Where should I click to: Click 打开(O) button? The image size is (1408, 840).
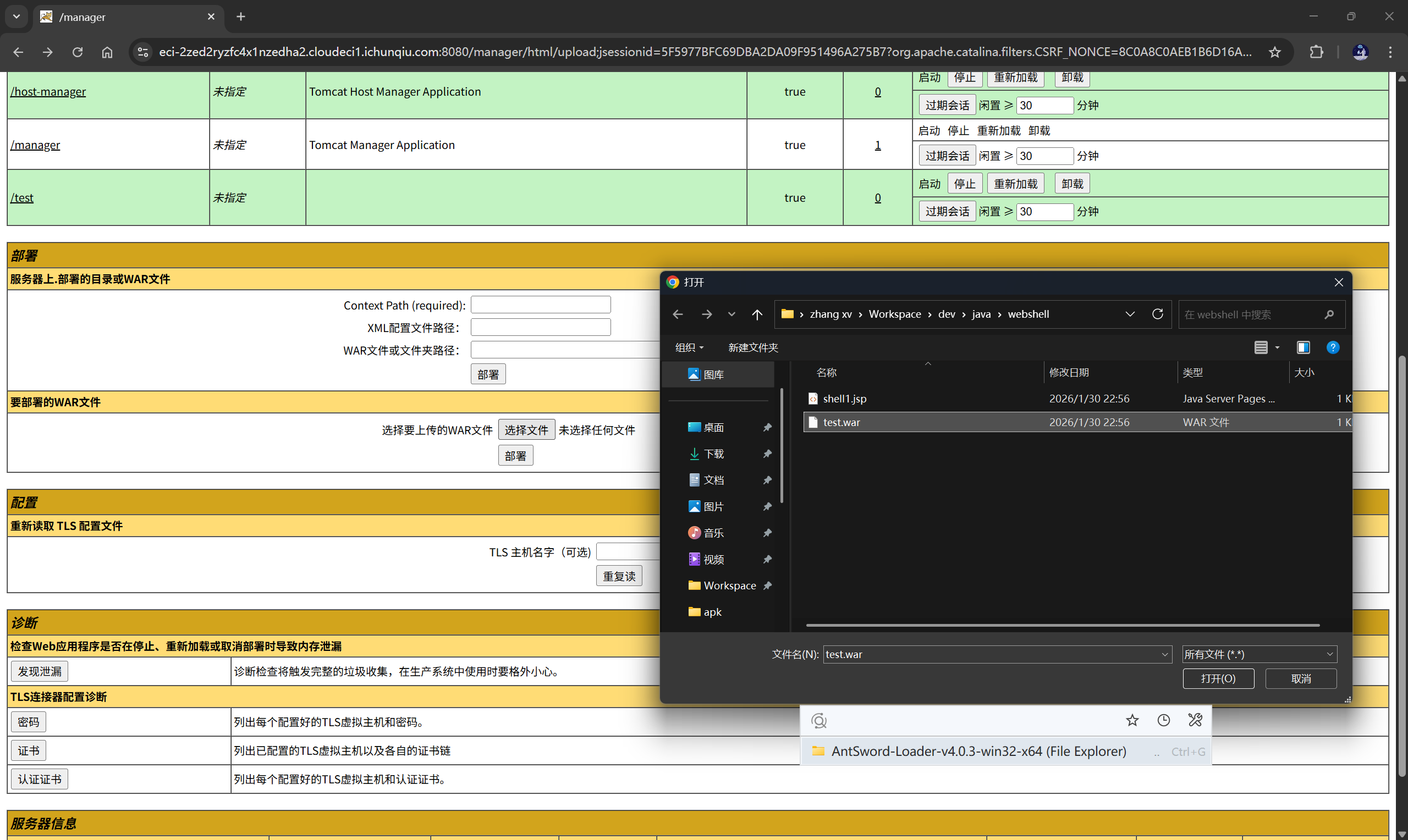(1218, 678)
